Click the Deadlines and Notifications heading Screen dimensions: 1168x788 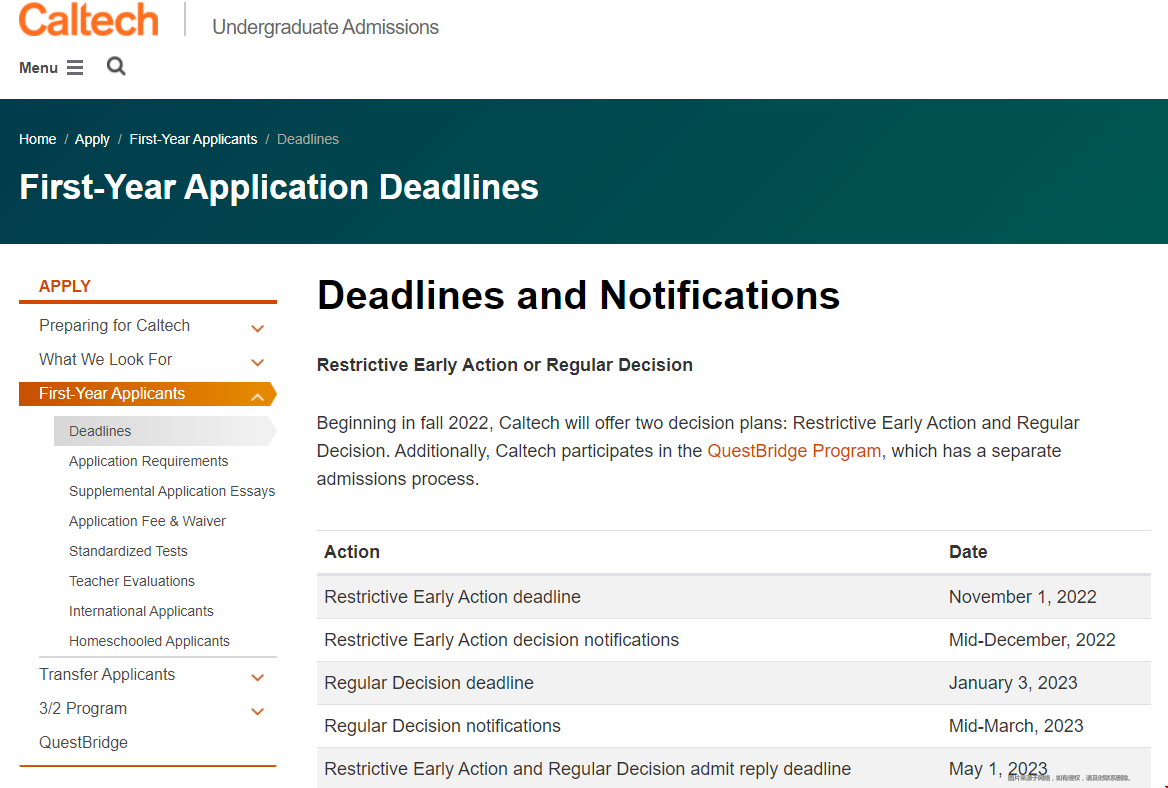pyautogui.click(x=578, y=295)
